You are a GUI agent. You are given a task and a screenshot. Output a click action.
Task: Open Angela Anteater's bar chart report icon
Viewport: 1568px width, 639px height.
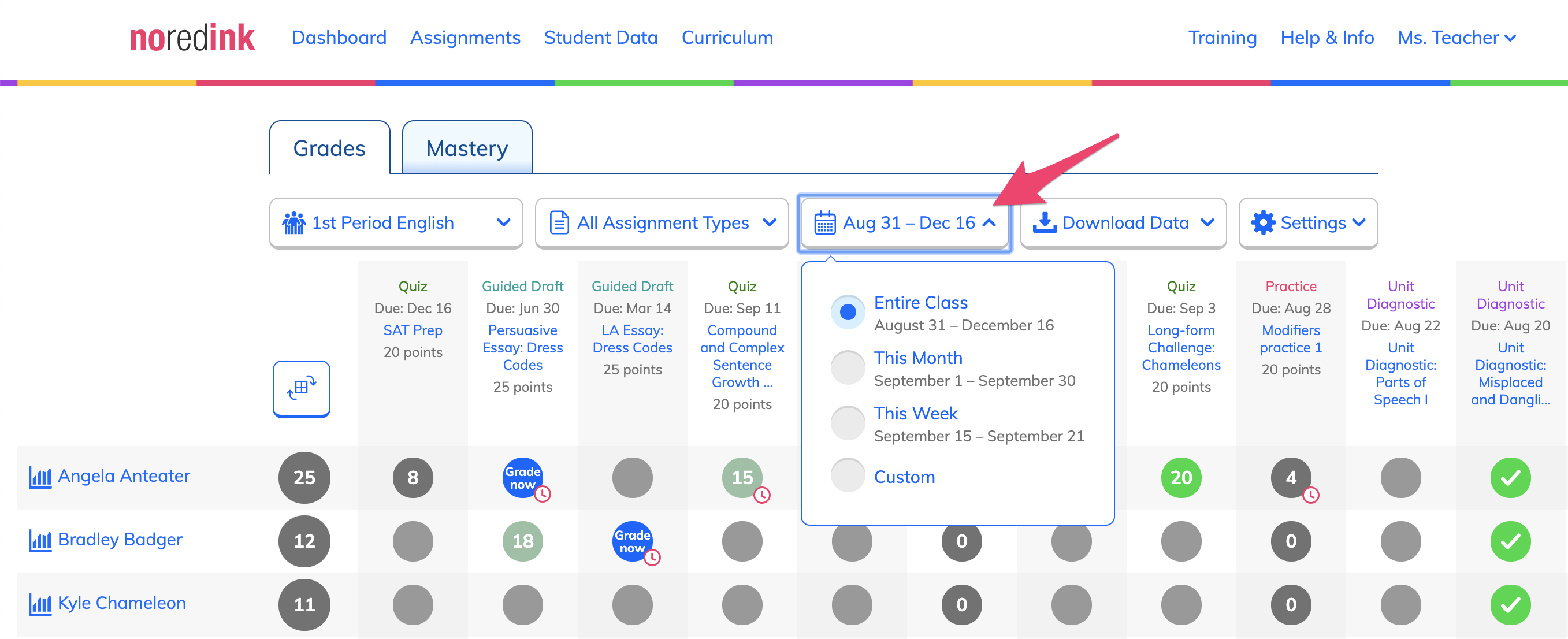[x=40, y=477]
